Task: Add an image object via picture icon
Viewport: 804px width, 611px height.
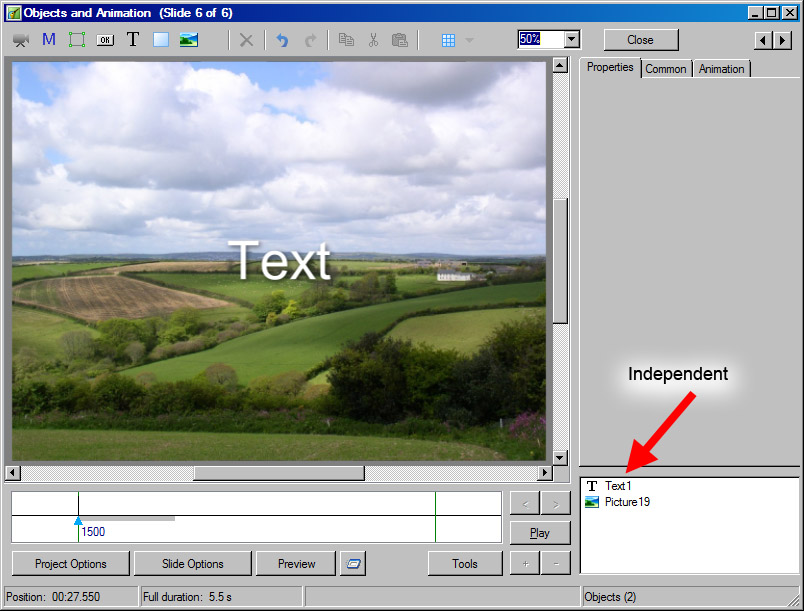Action: [188, 40]
